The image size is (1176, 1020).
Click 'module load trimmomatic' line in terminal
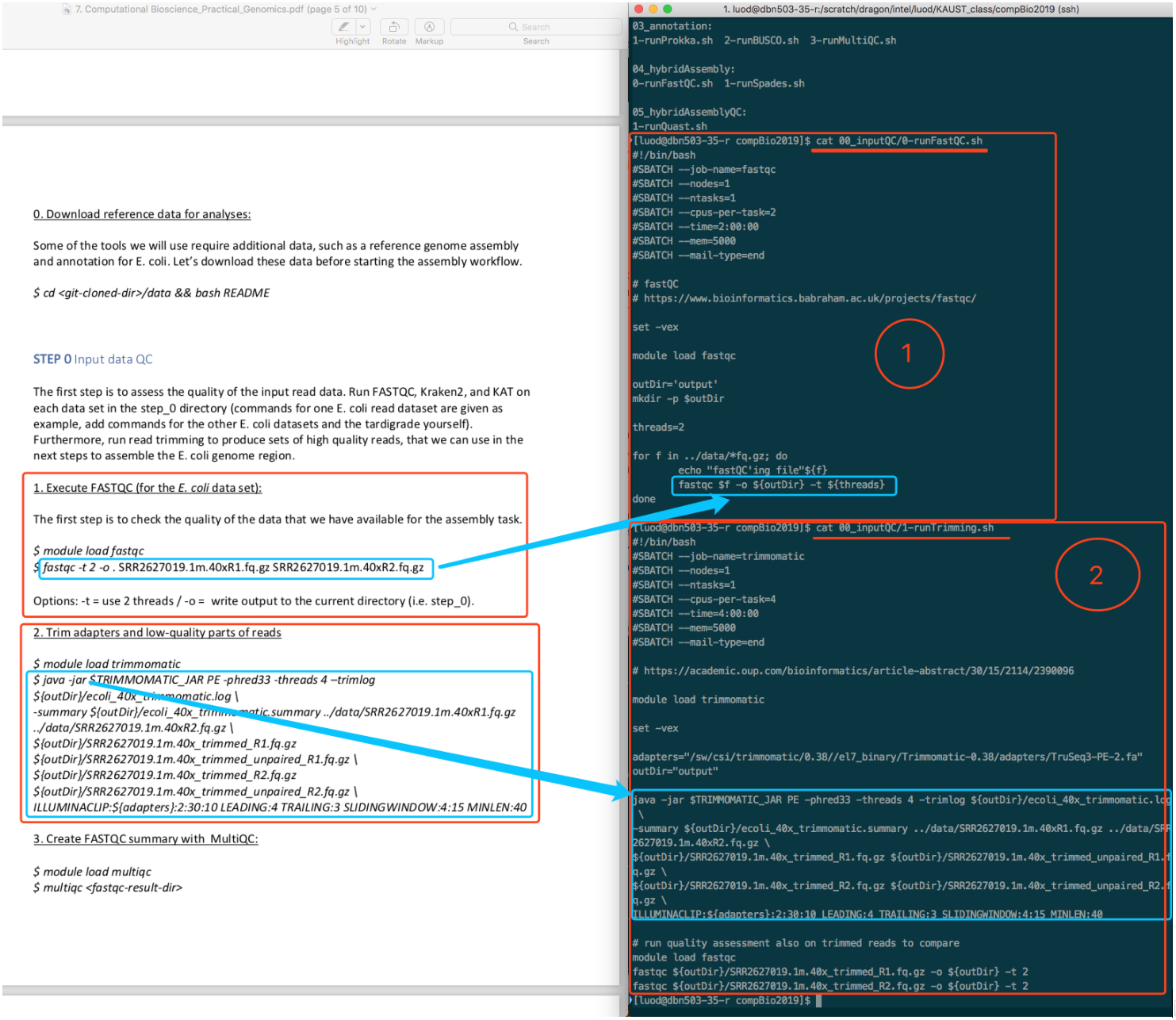coord(699,700)
